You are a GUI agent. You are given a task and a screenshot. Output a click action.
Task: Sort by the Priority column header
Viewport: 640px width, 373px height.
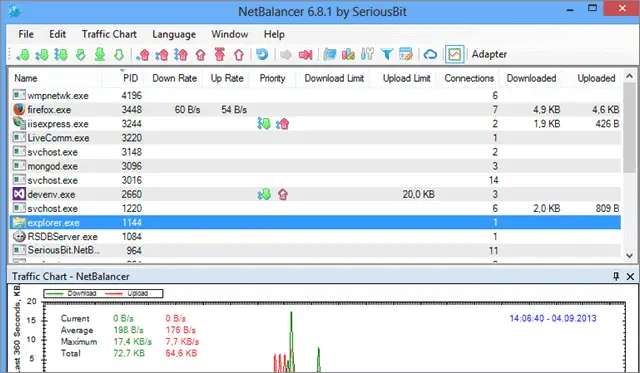(272, 78)
